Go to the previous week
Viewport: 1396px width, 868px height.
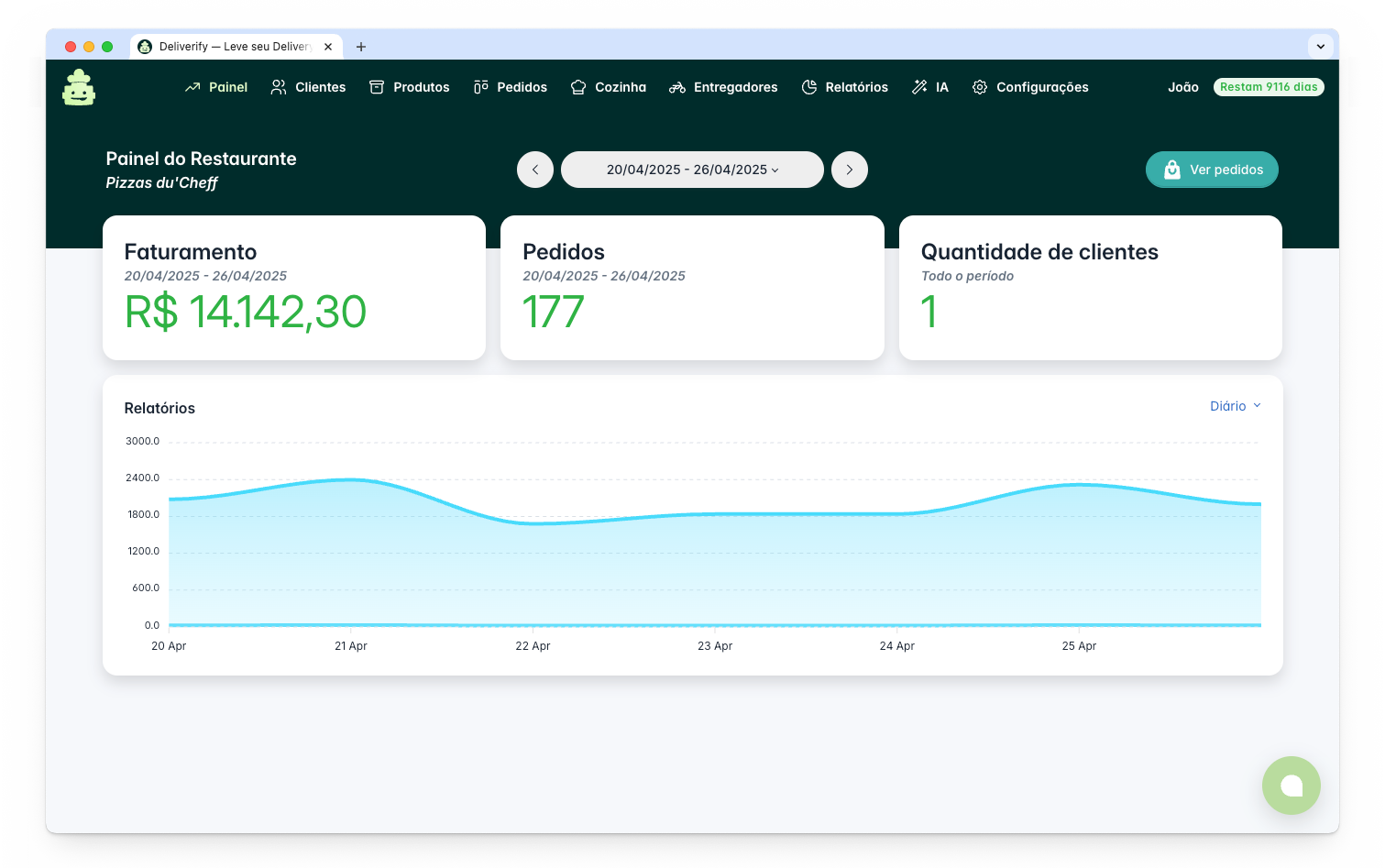pos(535,170)
